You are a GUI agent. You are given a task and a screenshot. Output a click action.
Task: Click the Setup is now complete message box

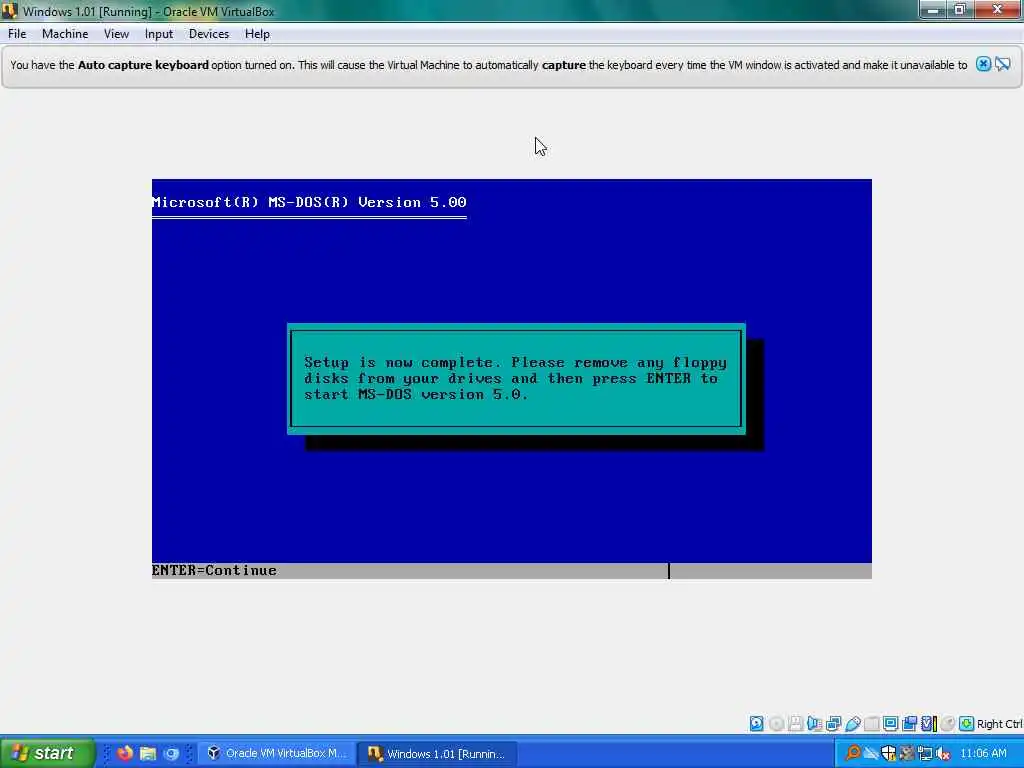tap(516, 379)
